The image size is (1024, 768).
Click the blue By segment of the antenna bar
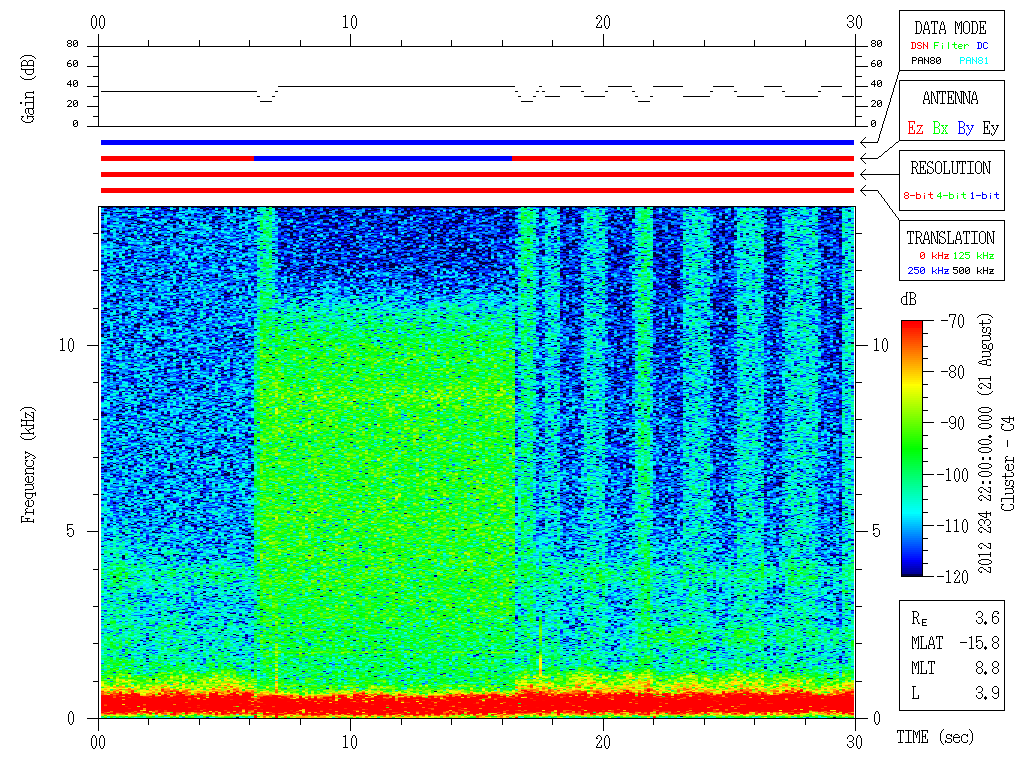(383, 158)
